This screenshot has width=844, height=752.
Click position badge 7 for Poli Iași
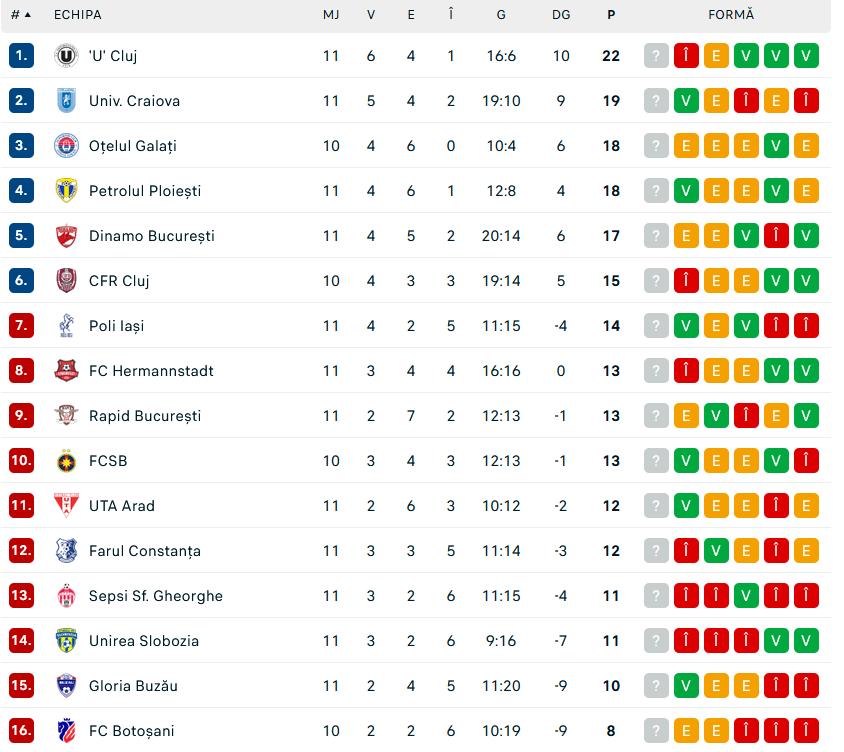coord(22,326)
